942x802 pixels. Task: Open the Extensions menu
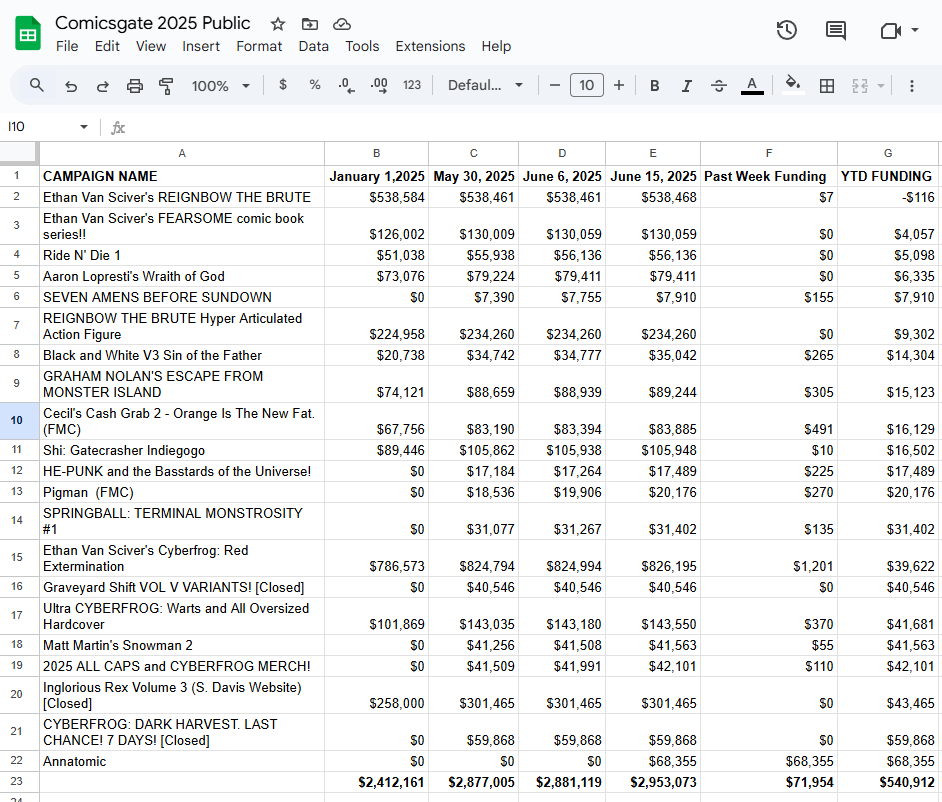click(x=430, y=46)
